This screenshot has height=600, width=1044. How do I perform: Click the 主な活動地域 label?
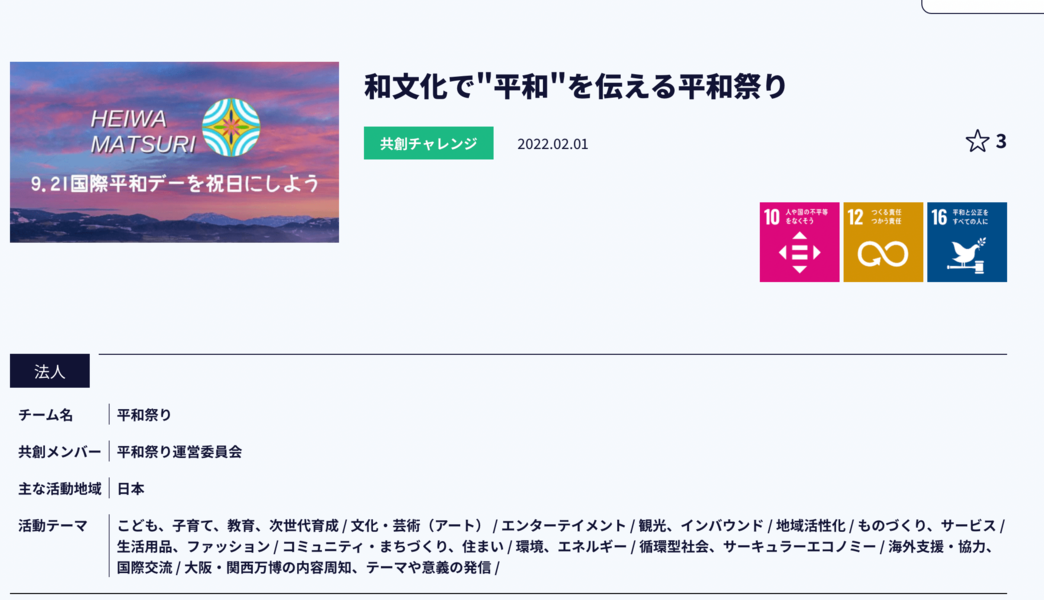(x=59, y=489)
